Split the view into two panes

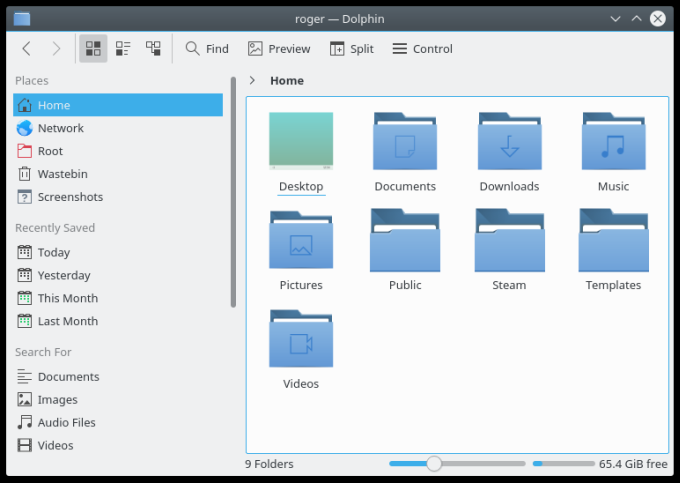(x=351, y=49)
